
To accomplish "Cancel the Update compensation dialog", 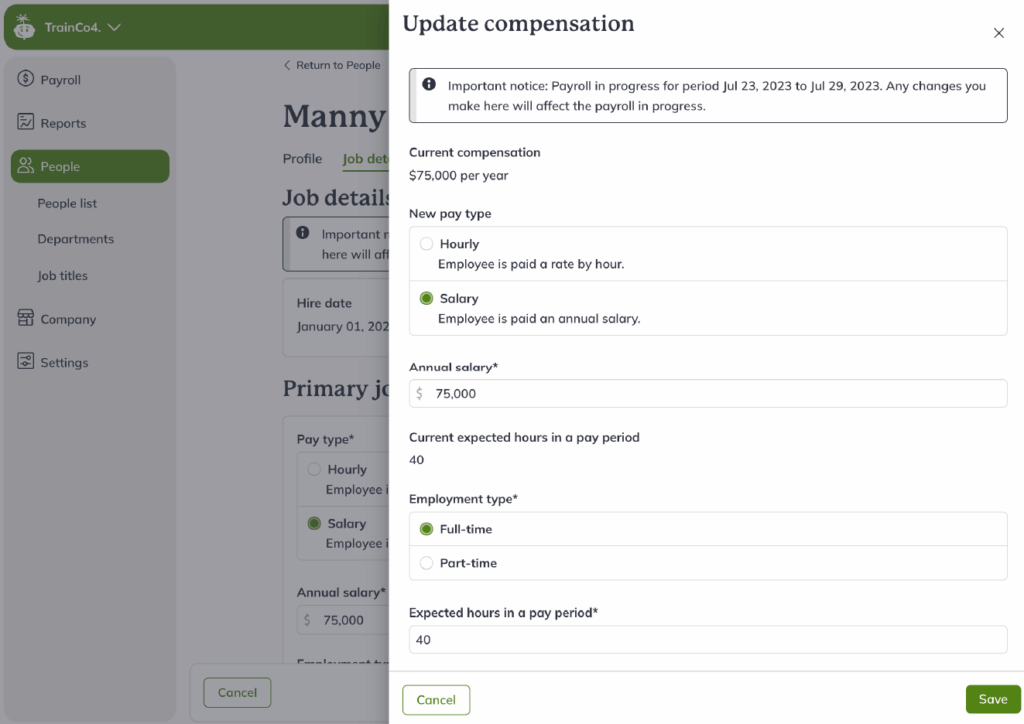I will (436, 700).
